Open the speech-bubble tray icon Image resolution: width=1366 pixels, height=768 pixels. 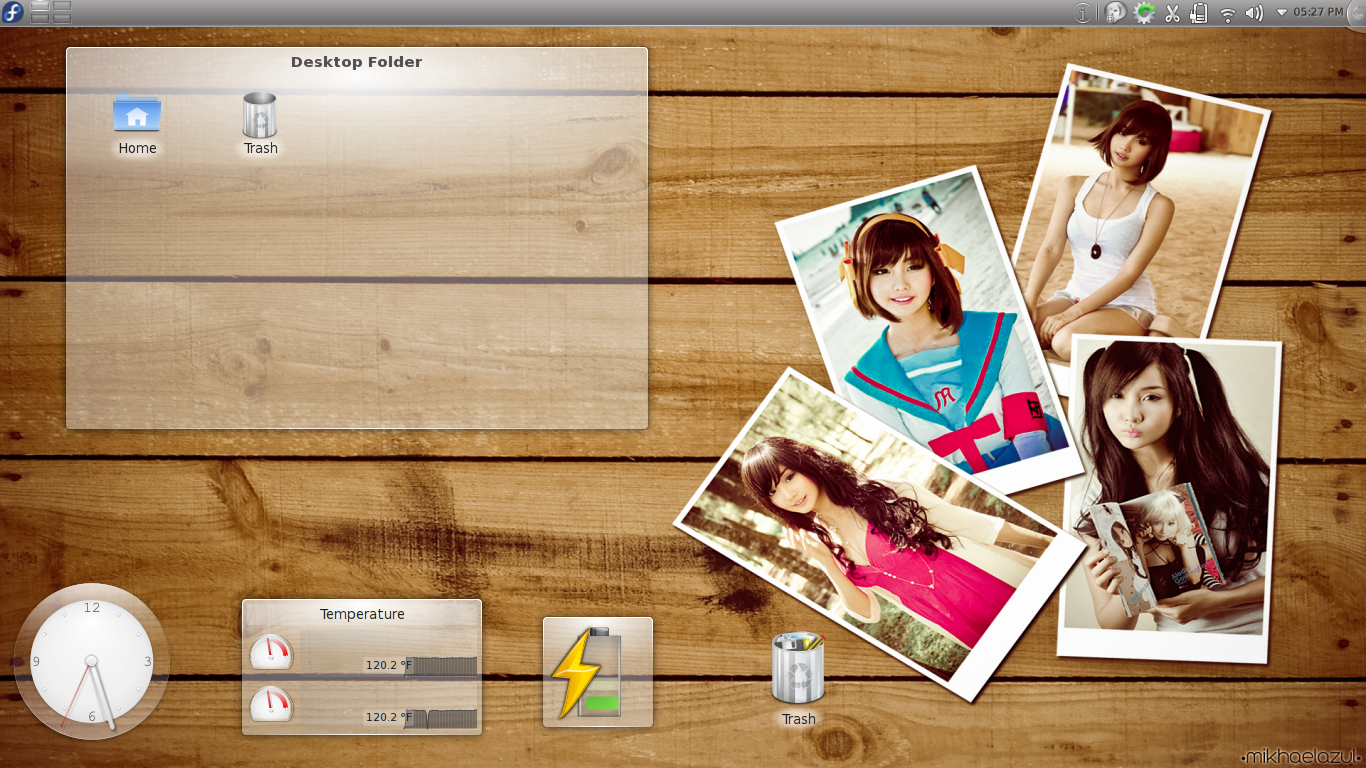pos(1115,13)
